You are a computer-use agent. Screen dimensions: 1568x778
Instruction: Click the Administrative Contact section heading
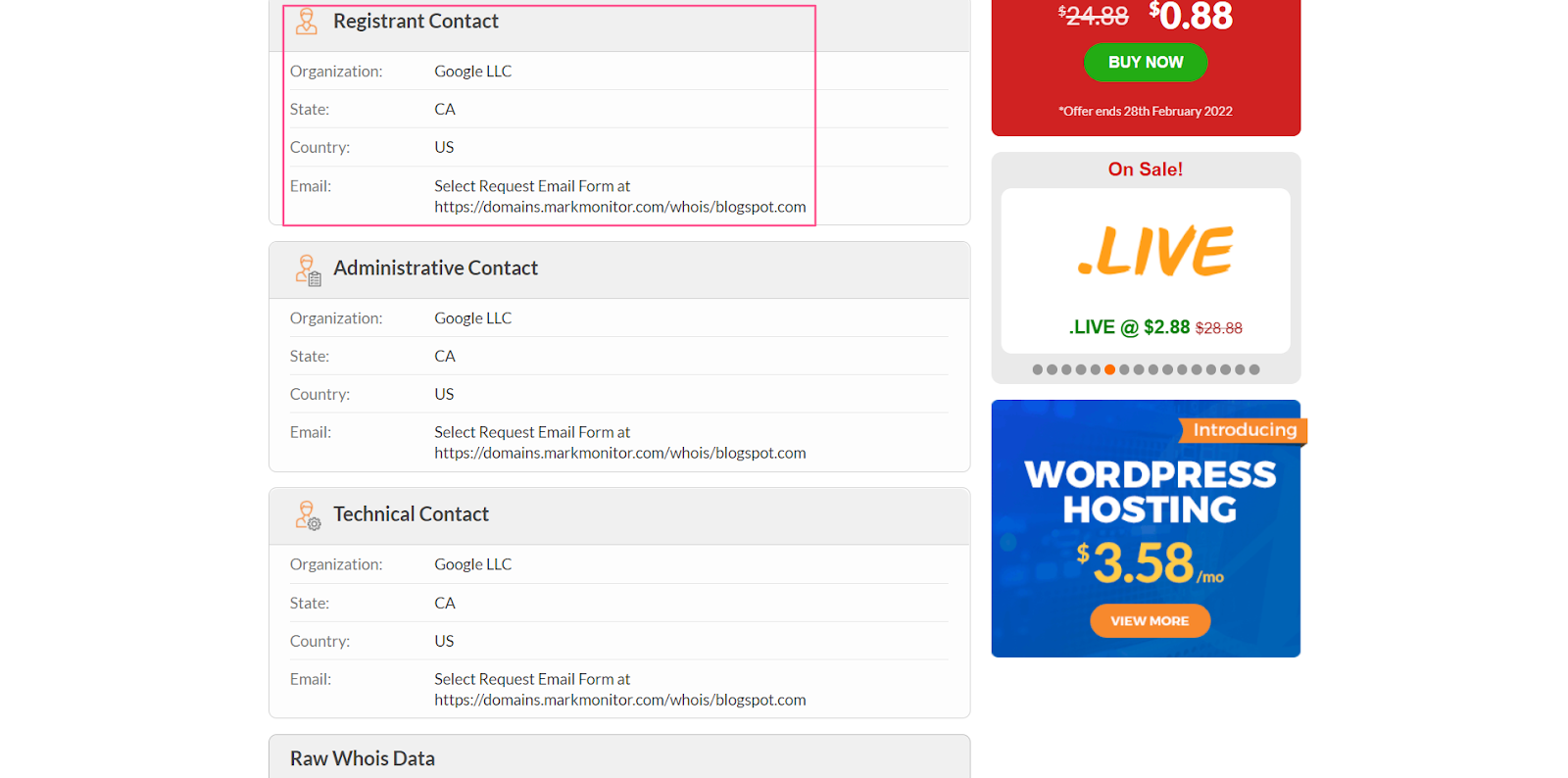435,268
